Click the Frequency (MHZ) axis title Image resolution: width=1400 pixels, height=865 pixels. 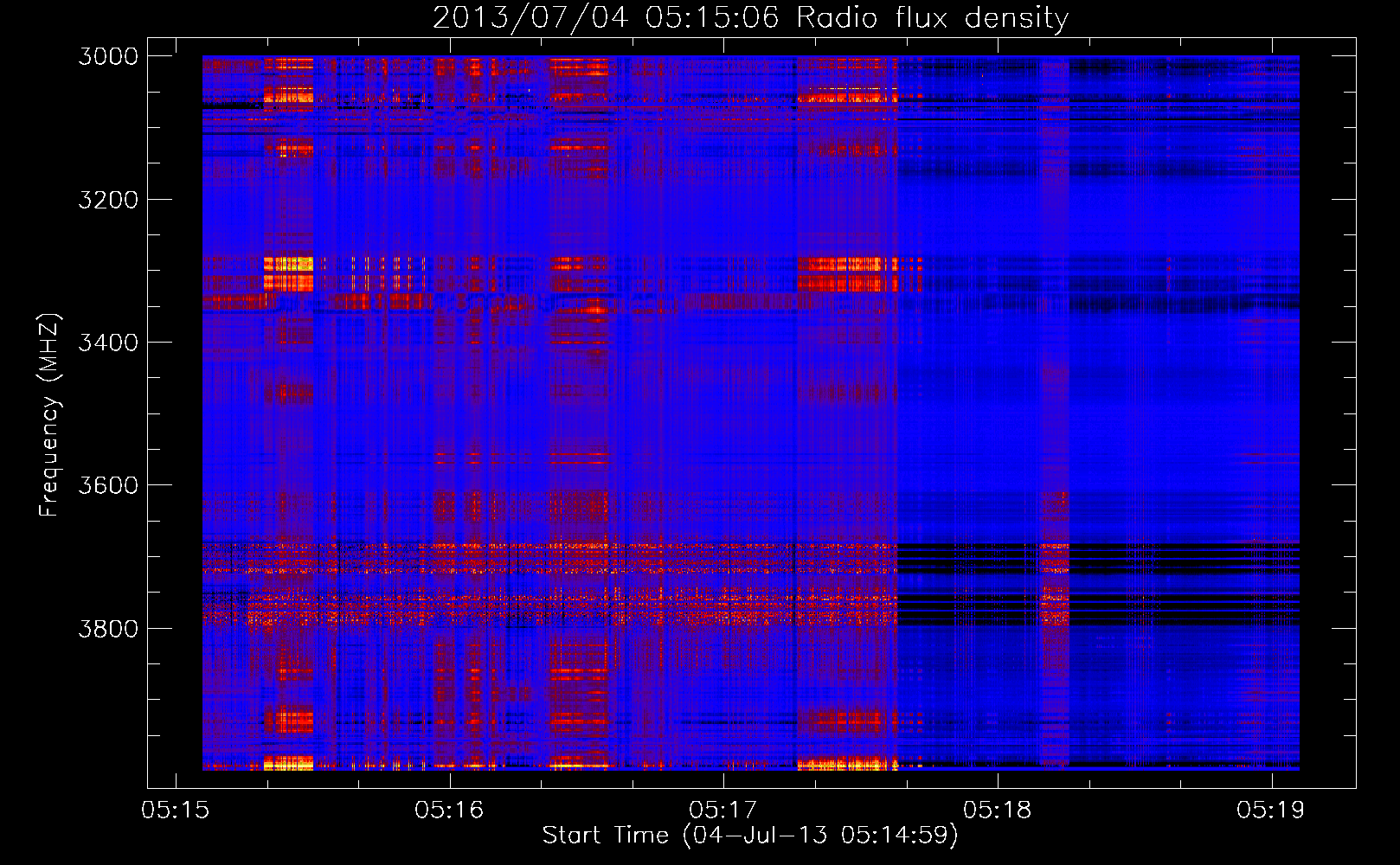[x=50, y=415]
